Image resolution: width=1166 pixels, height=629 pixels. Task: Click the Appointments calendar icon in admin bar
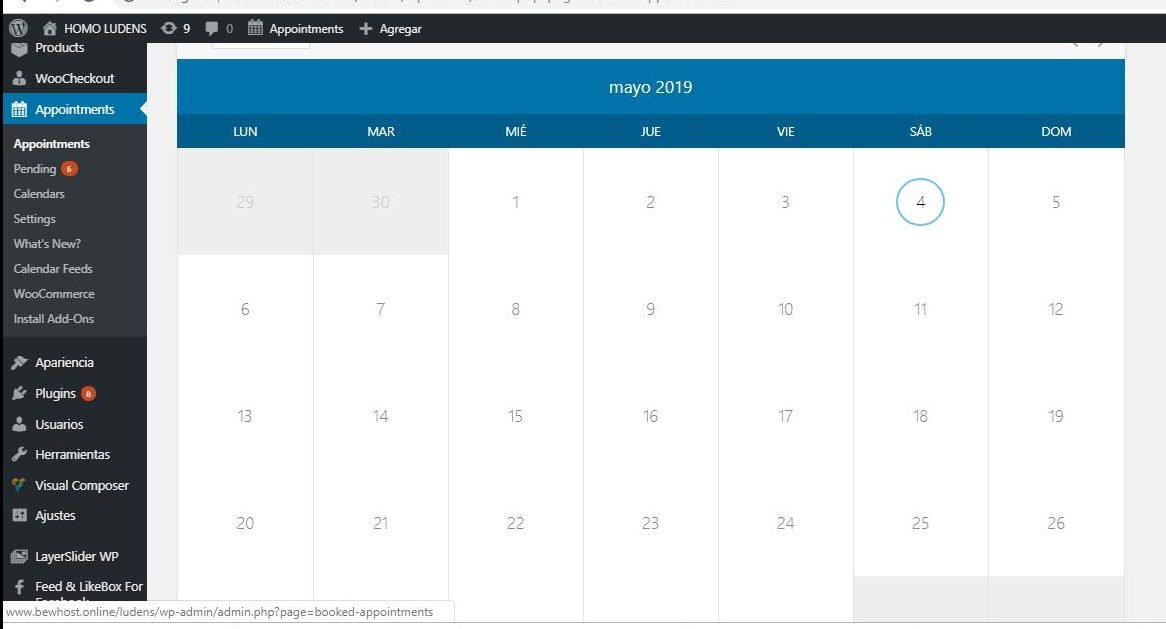(x=255, y=28)
